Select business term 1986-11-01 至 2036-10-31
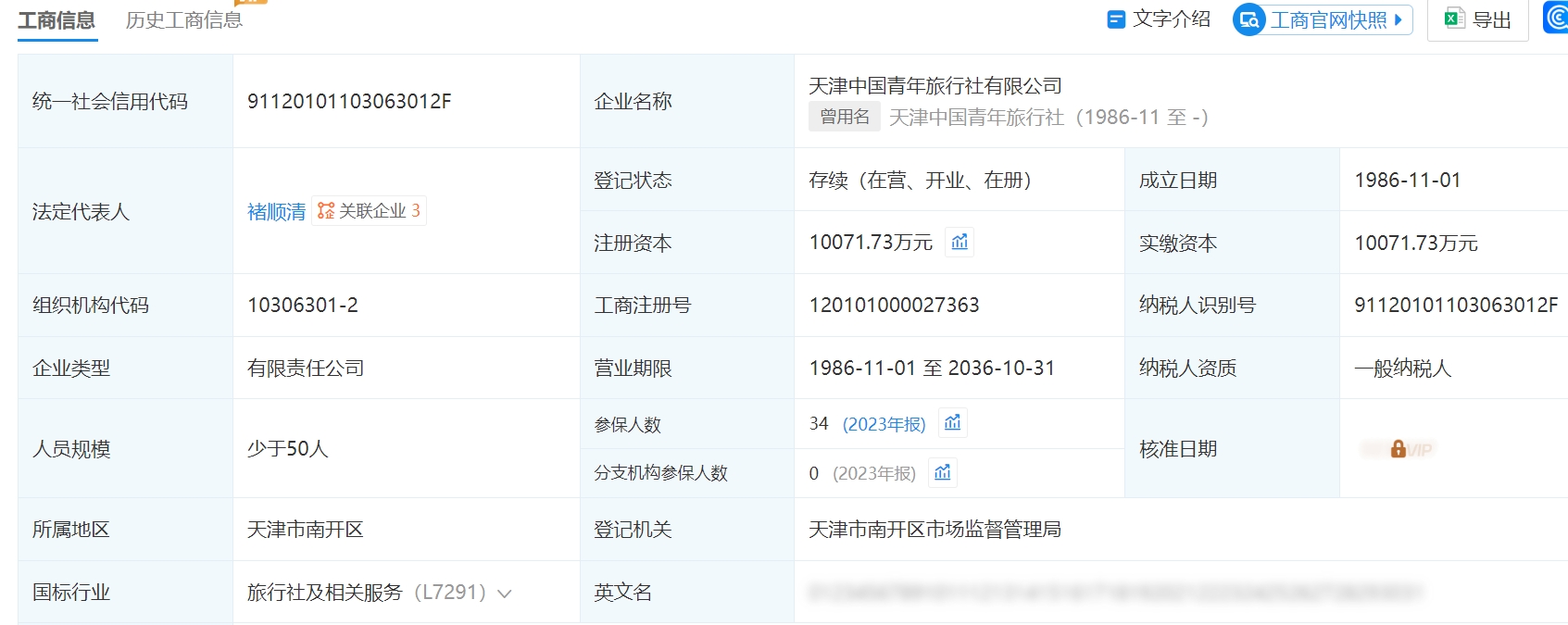This screenshot has height=625, width=1568. pyautogui.click(x=932, y=369)
